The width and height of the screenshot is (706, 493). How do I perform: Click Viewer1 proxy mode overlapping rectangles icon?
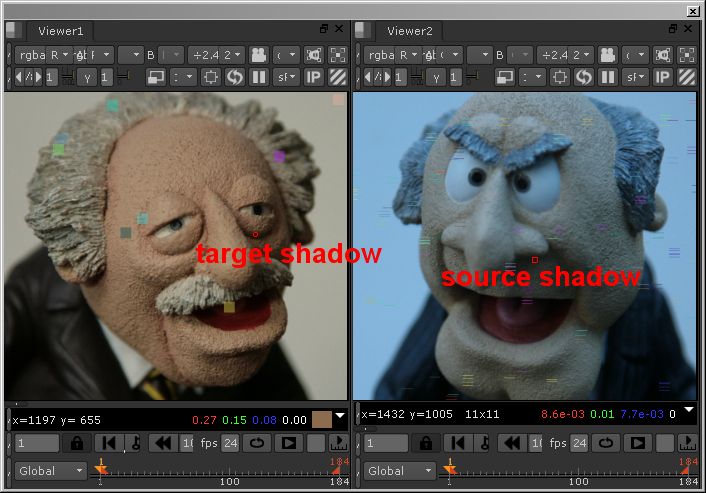point(156,77)
